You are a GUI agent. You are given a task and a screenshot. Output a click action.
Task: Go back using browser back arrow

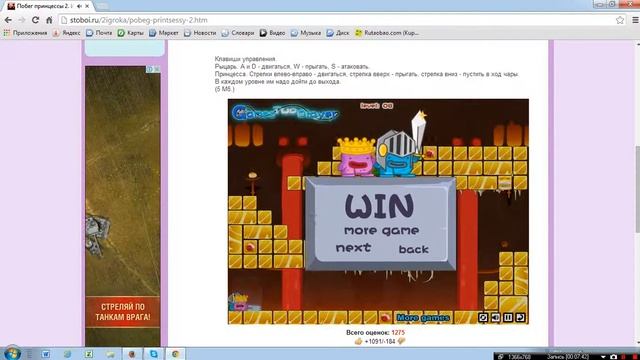[x=8, y=20]
